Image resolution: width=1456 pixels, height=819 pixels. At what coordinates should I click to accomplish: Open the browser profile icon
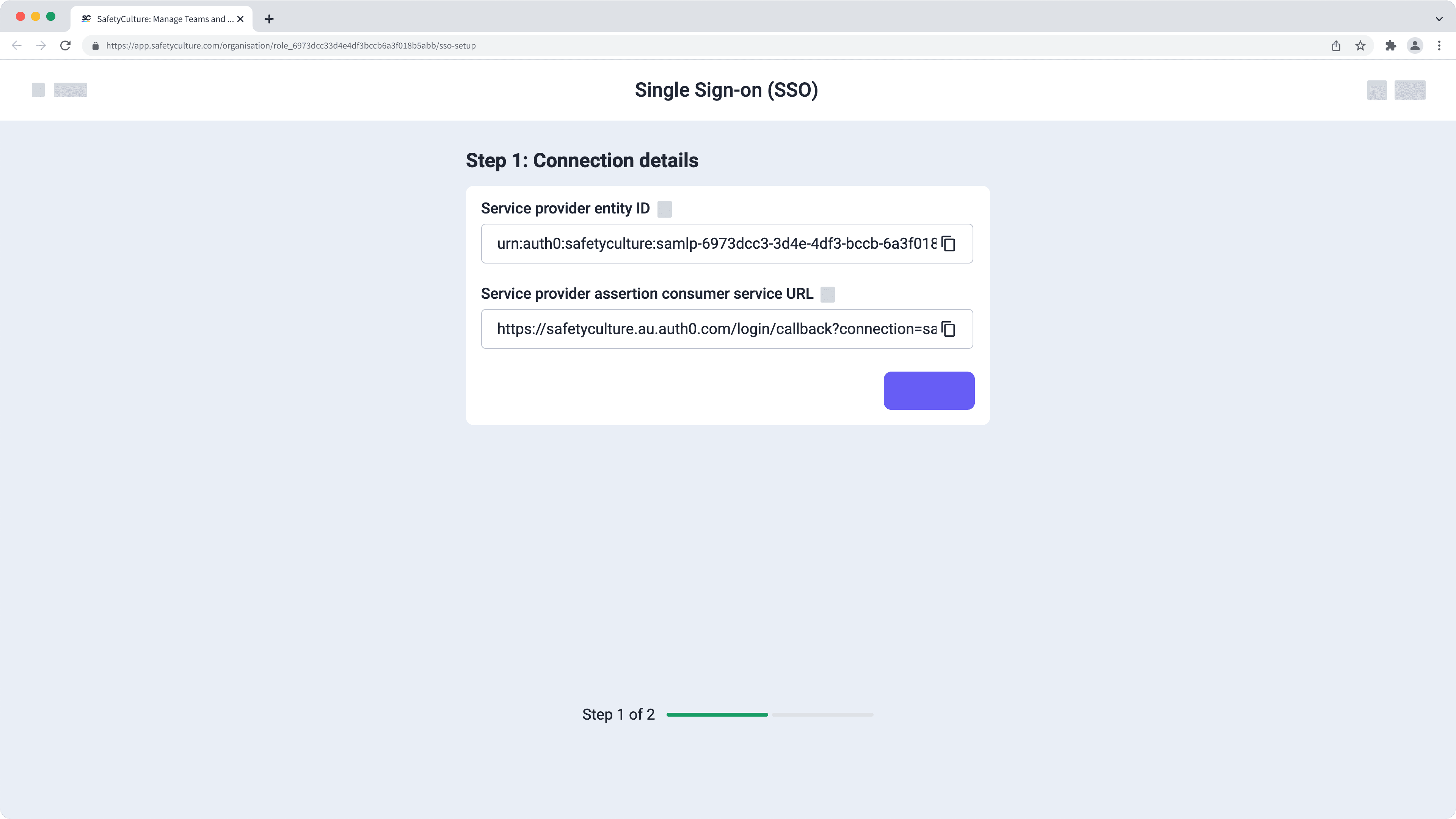click(x=1415, y=45)
